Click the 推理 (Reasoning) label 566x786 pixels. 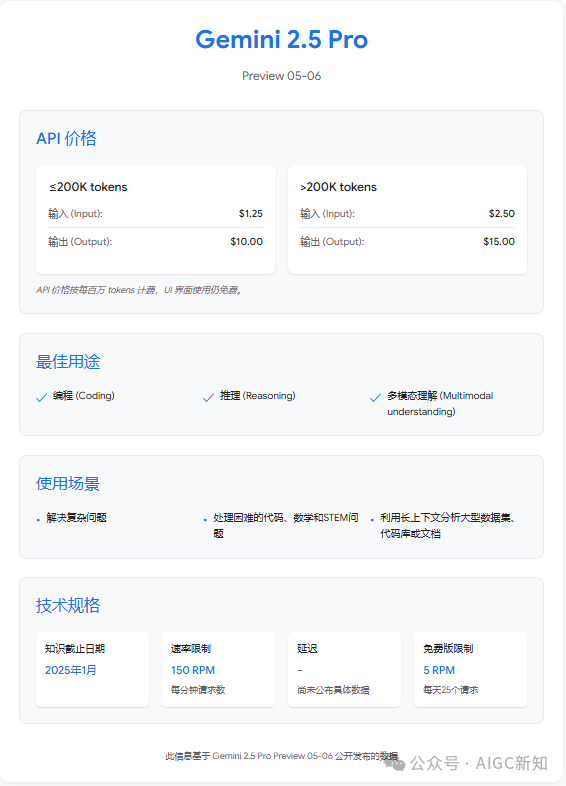coord(258,396)
